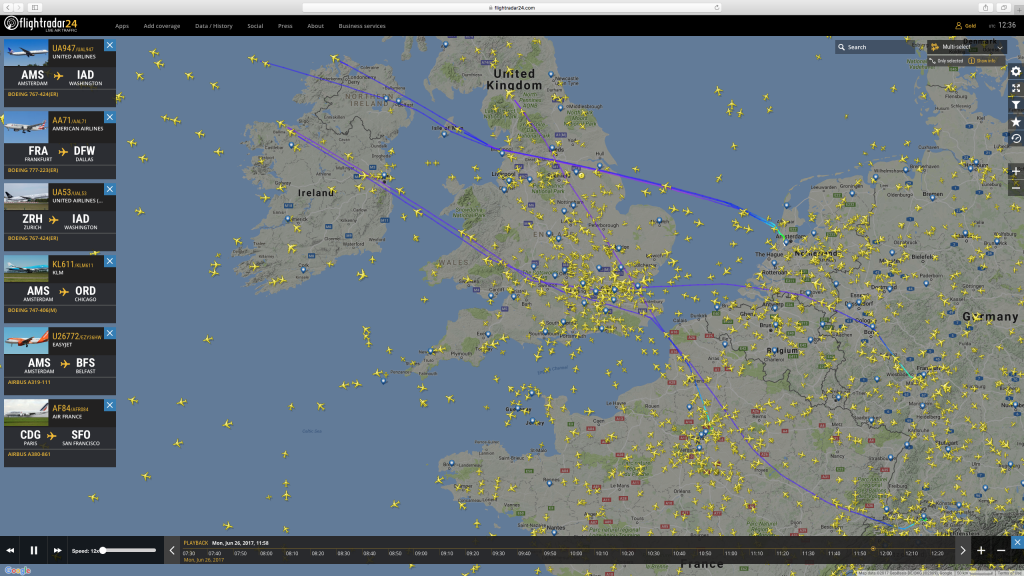Click the Google logo on map
Image resolution: width=1024 pixels, height=576 pixels.
(x=18, y=570)
